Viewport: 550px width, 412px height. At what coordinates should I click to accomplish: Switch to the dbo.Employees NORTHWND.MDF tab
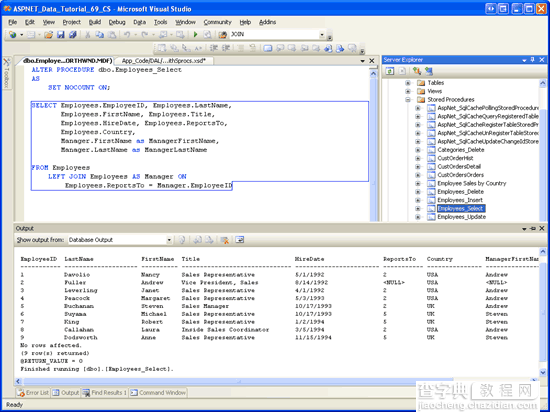click(x=67, y=61)
